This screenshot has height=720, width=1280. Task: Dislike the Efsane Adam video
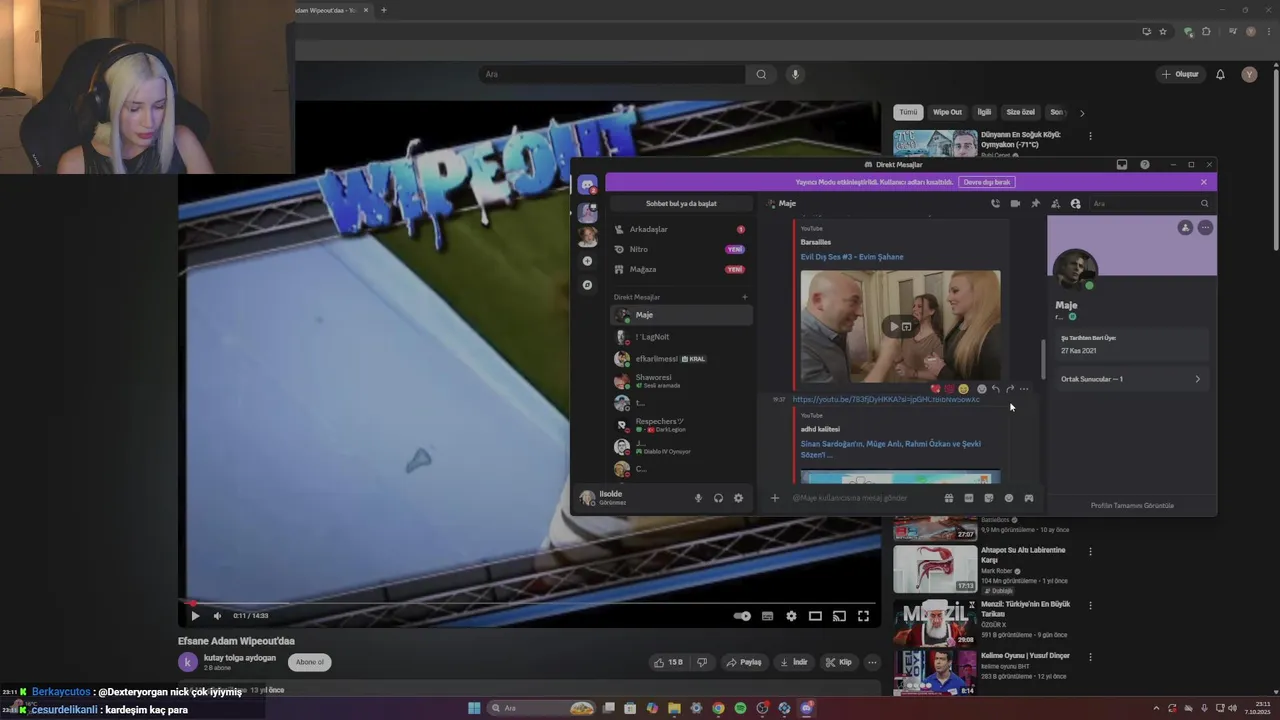(702, 662)
